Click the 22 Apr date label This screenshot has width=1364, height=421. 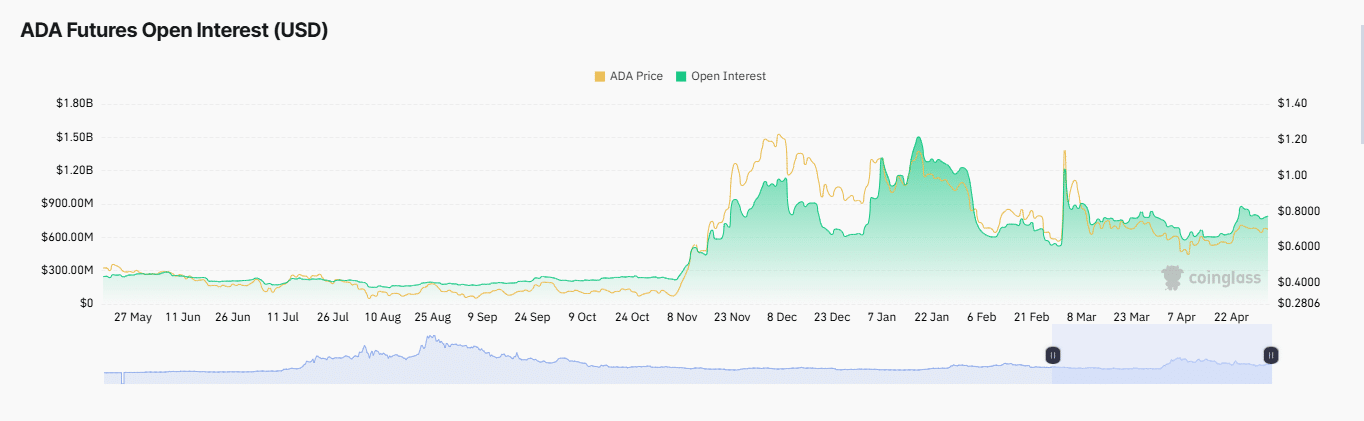1231,317
